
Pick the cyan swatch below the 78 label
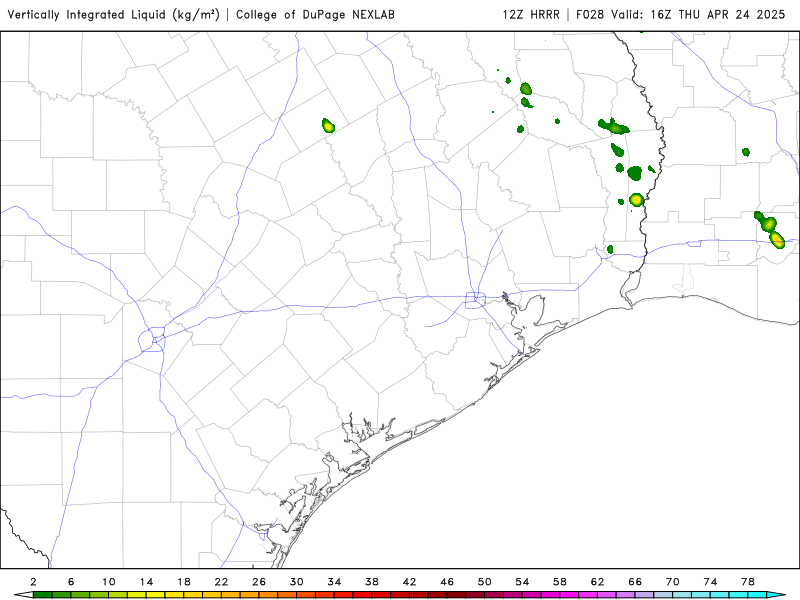pyautogui.click(x=757, y=595)
